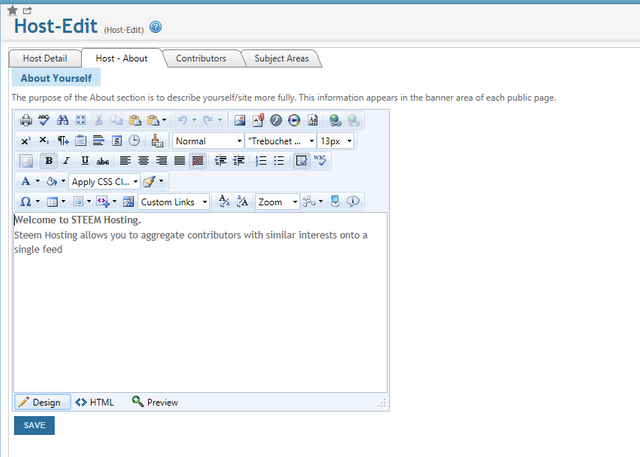This screenshot has width=640, height=457.
Task: Insert a new paragraph with pilcrow icon
Action: point(62,141)
